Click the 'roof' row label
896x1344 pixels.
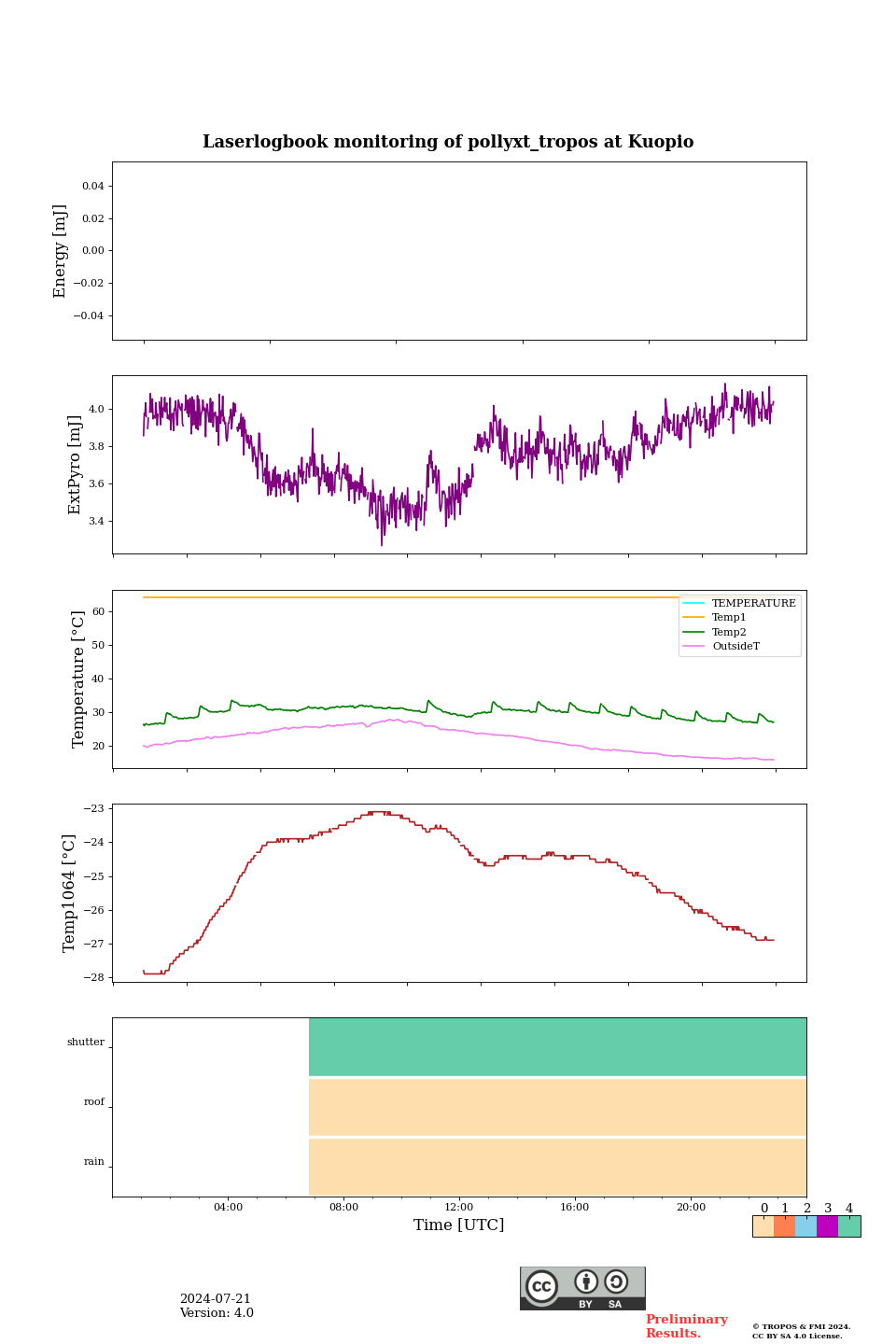pyautogui.click(x=94, y=1102)
